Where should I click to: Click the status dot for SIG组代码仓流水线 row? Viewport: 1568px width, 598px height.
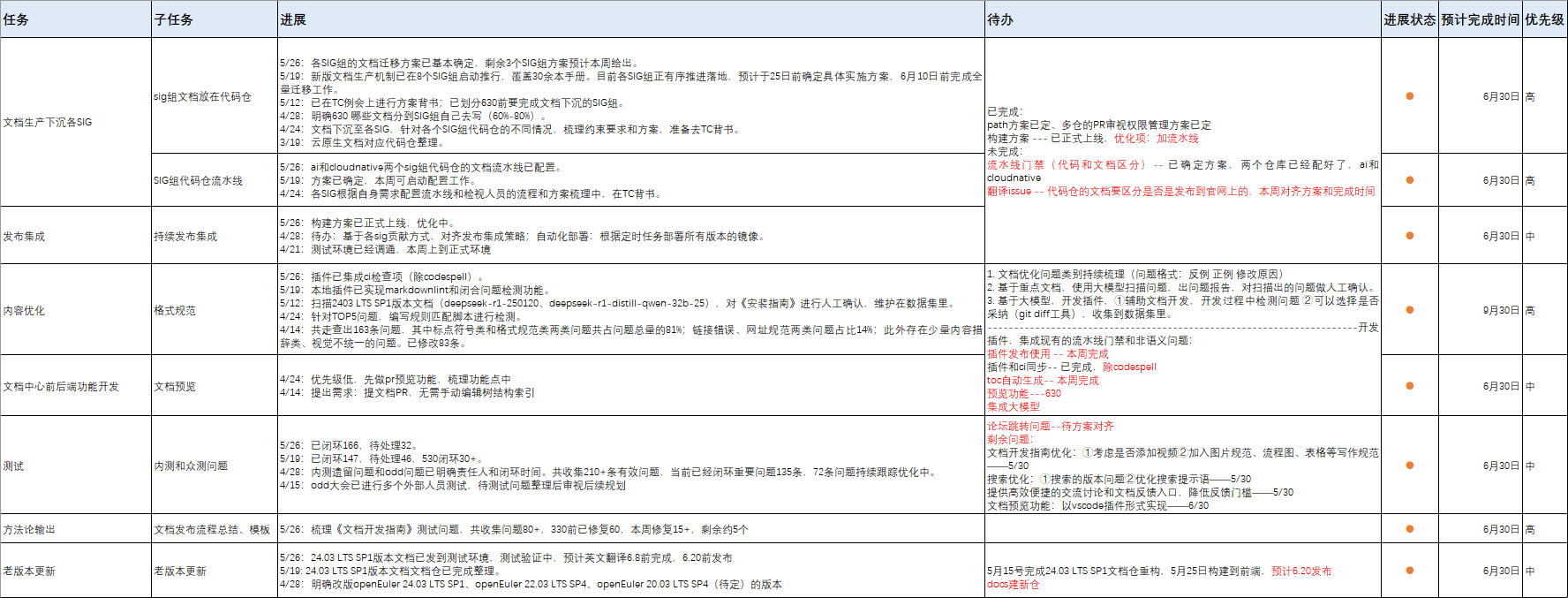(x=1409, y=180)
